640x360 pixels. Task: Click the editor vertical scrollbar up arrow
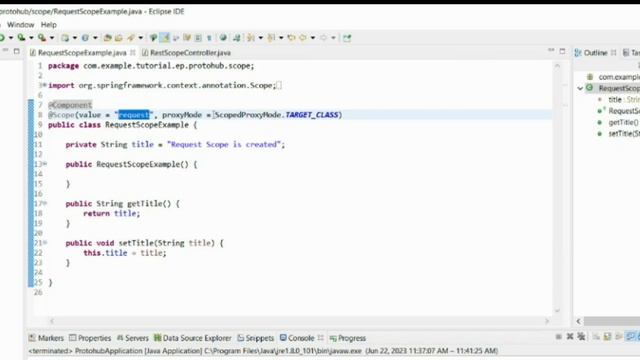coord(557,65)
